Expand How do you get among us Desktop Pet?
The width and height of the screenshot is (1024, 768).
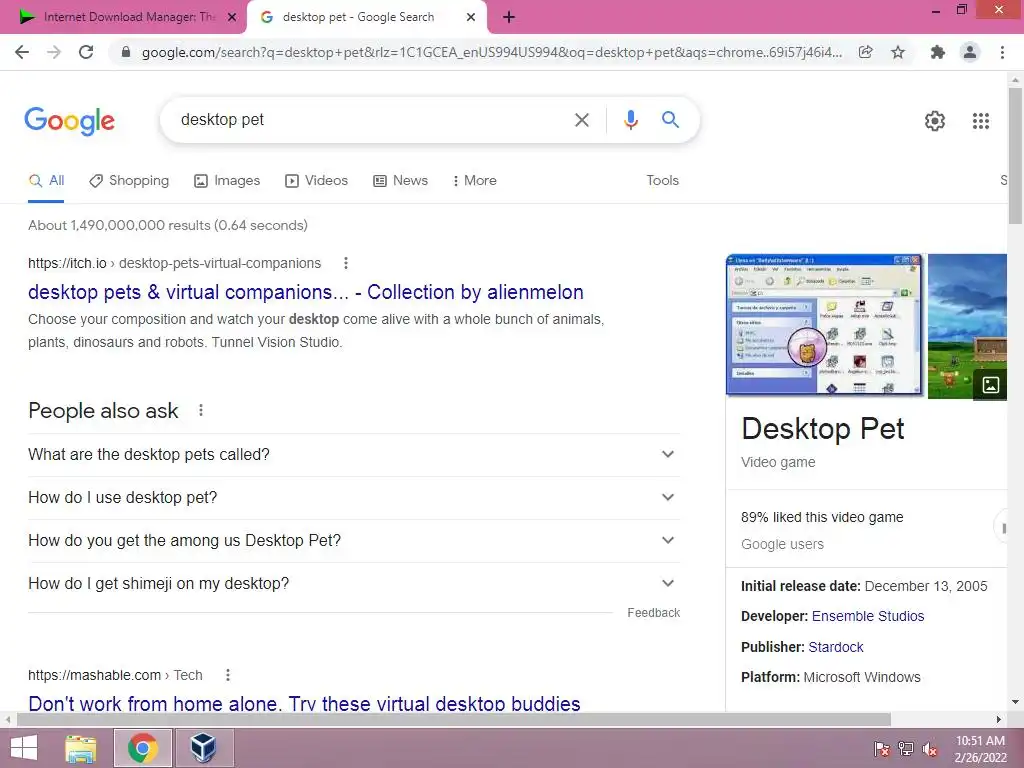[x=353, y=541]
